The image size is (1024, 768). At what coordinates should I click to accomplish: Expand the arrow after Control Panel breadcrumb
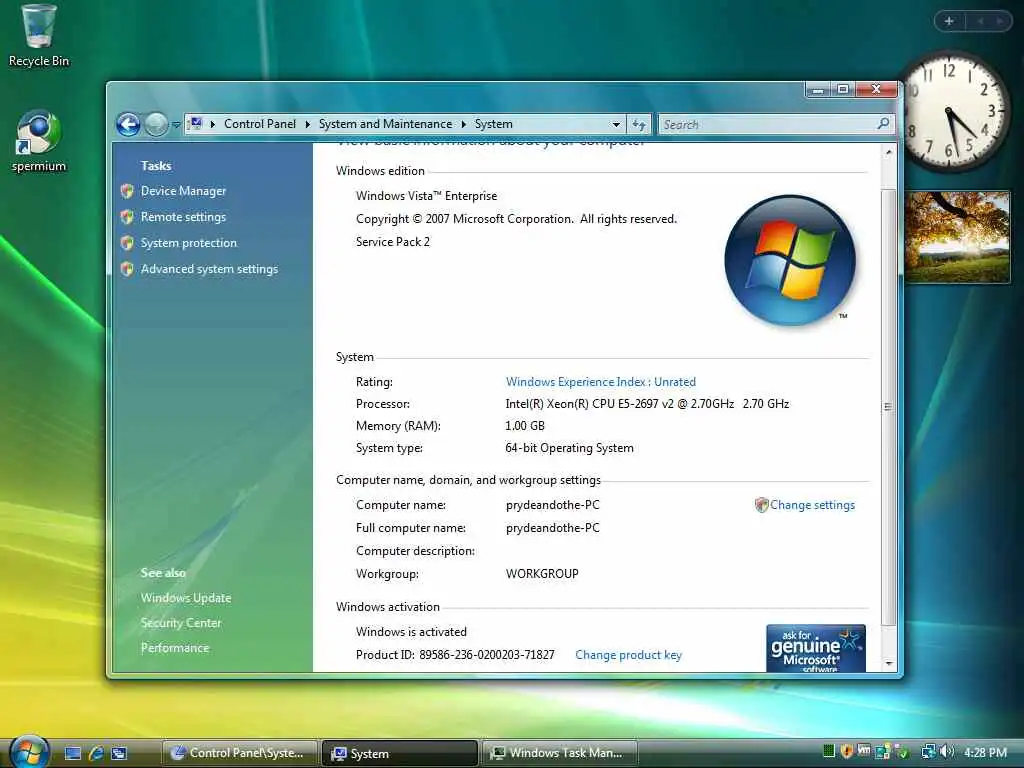[x=308, y=124]
